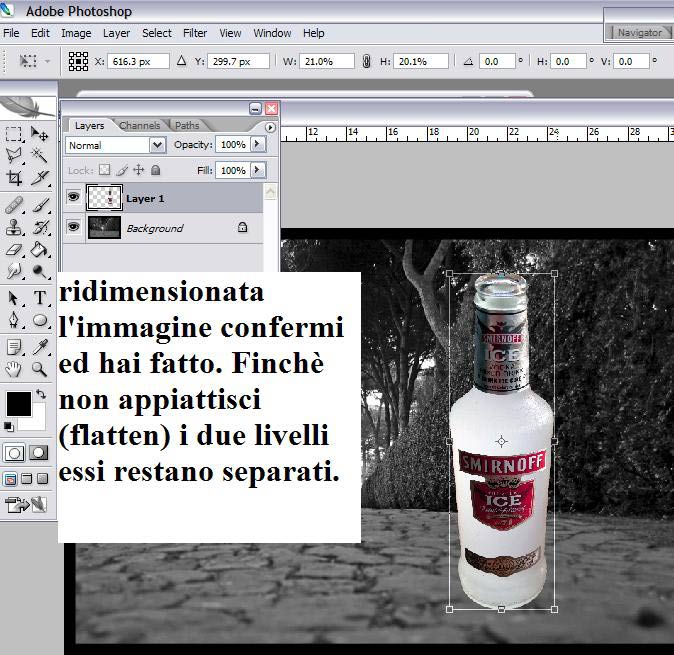Switch to Quick Mask mode
The width and height of the screenshot is (674, 655).
pyautogui.click(x=38, y=453)
